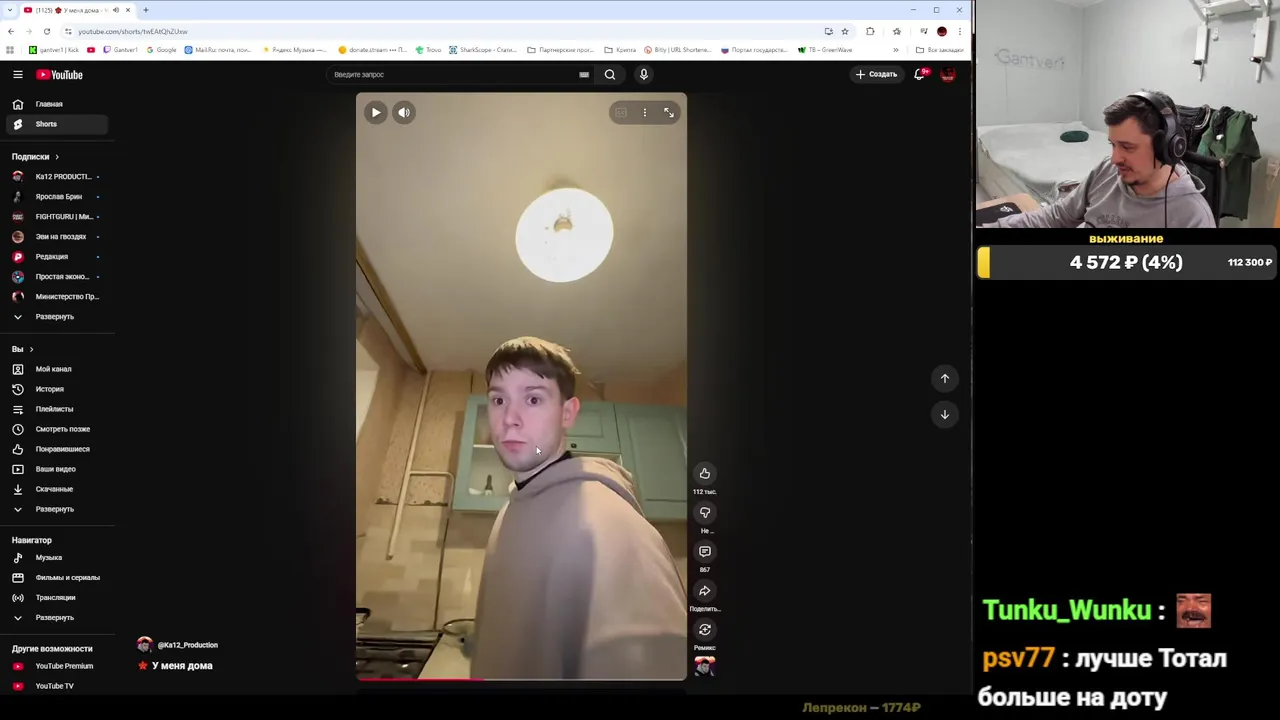Show more bookmarks chevron
Screen dimensions: 1280x720
(896, 50)
